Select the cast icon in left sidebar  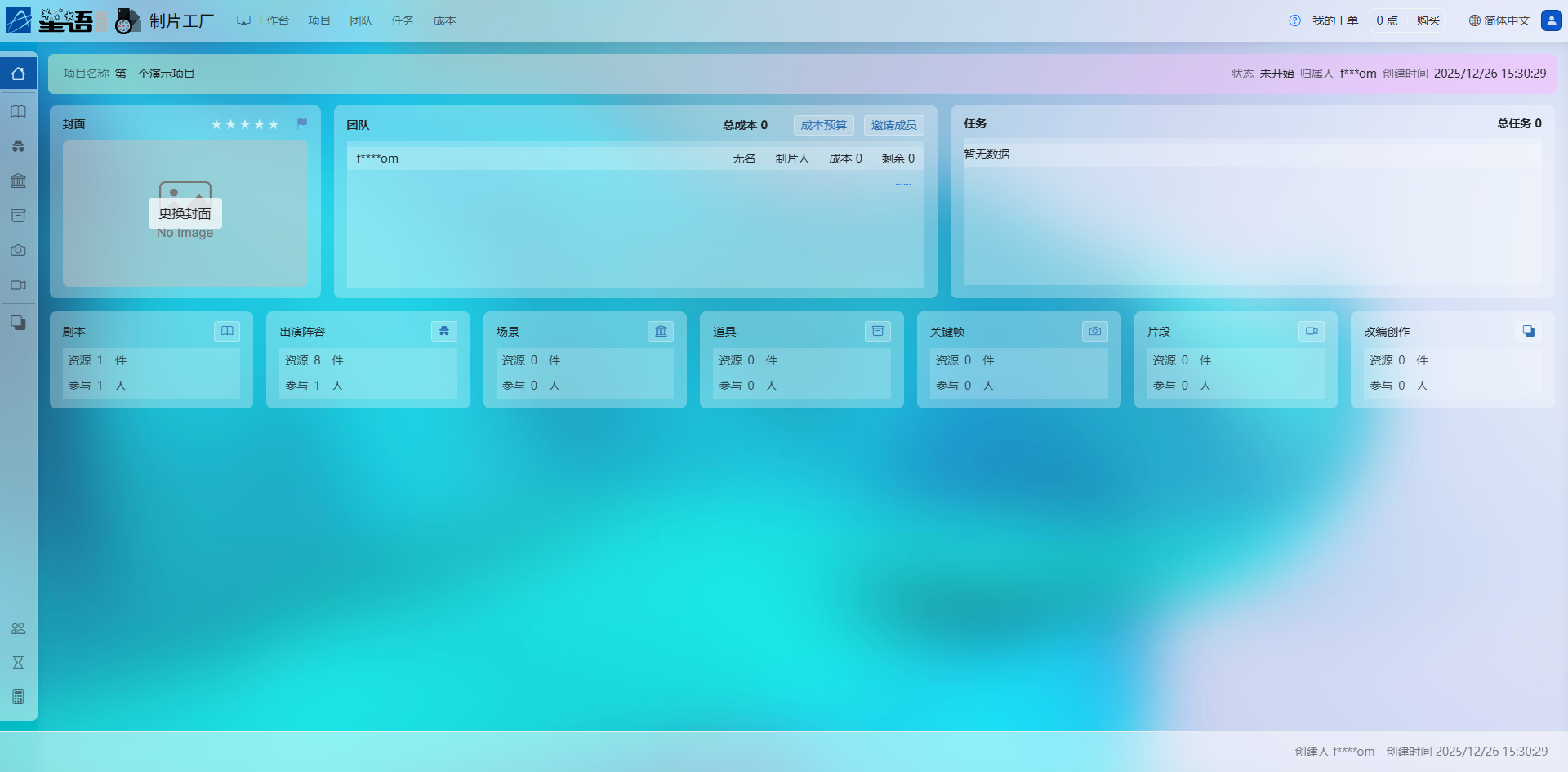[18, 146]
